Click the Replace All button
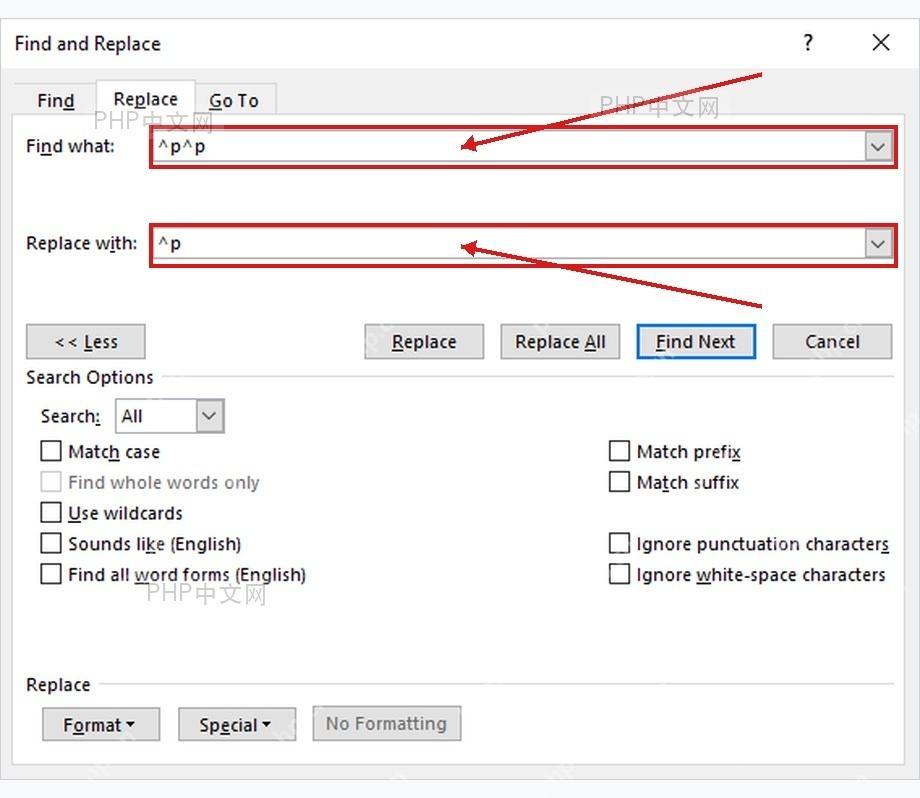This screenshot has width=920, height=798. point(560,341)
